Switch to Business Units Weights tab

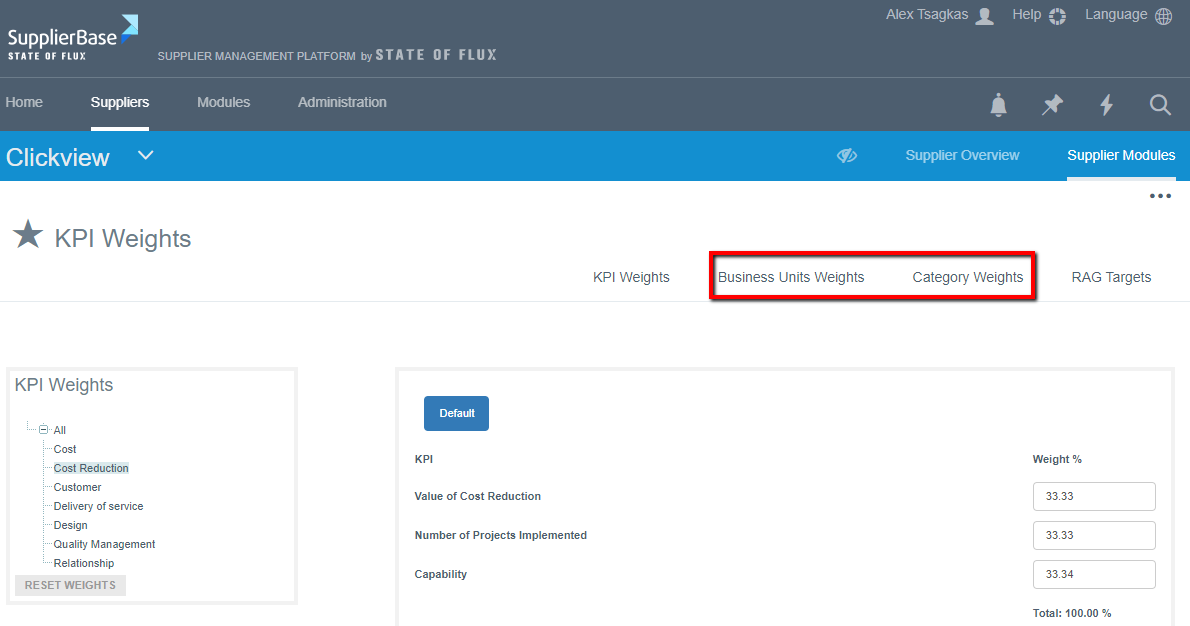[790, 277]
